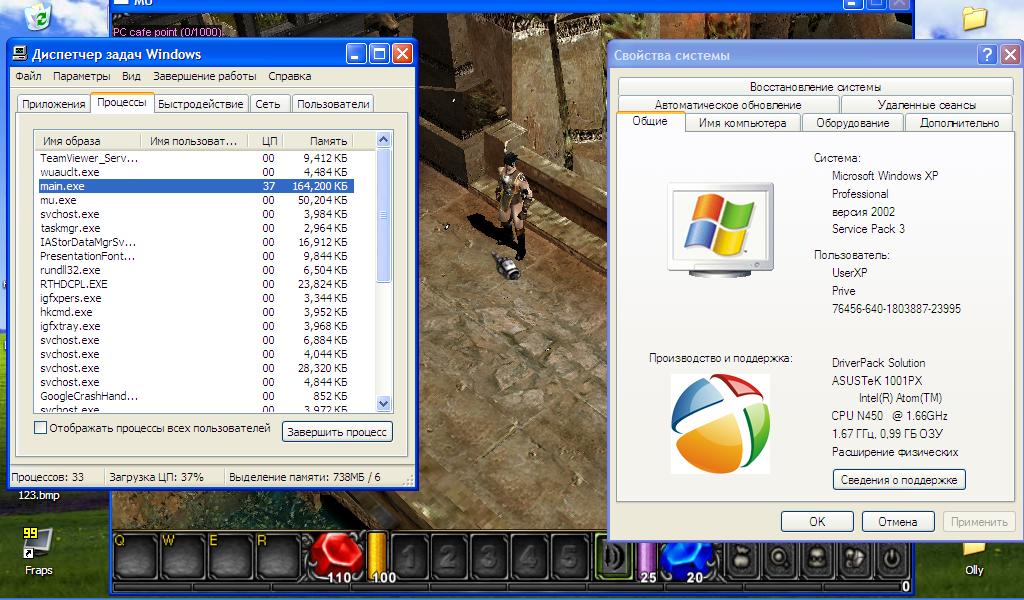The image size is (1024, 600).
Task: Open the Удаленные сеансы tab
Action: (x=926, y=104)
